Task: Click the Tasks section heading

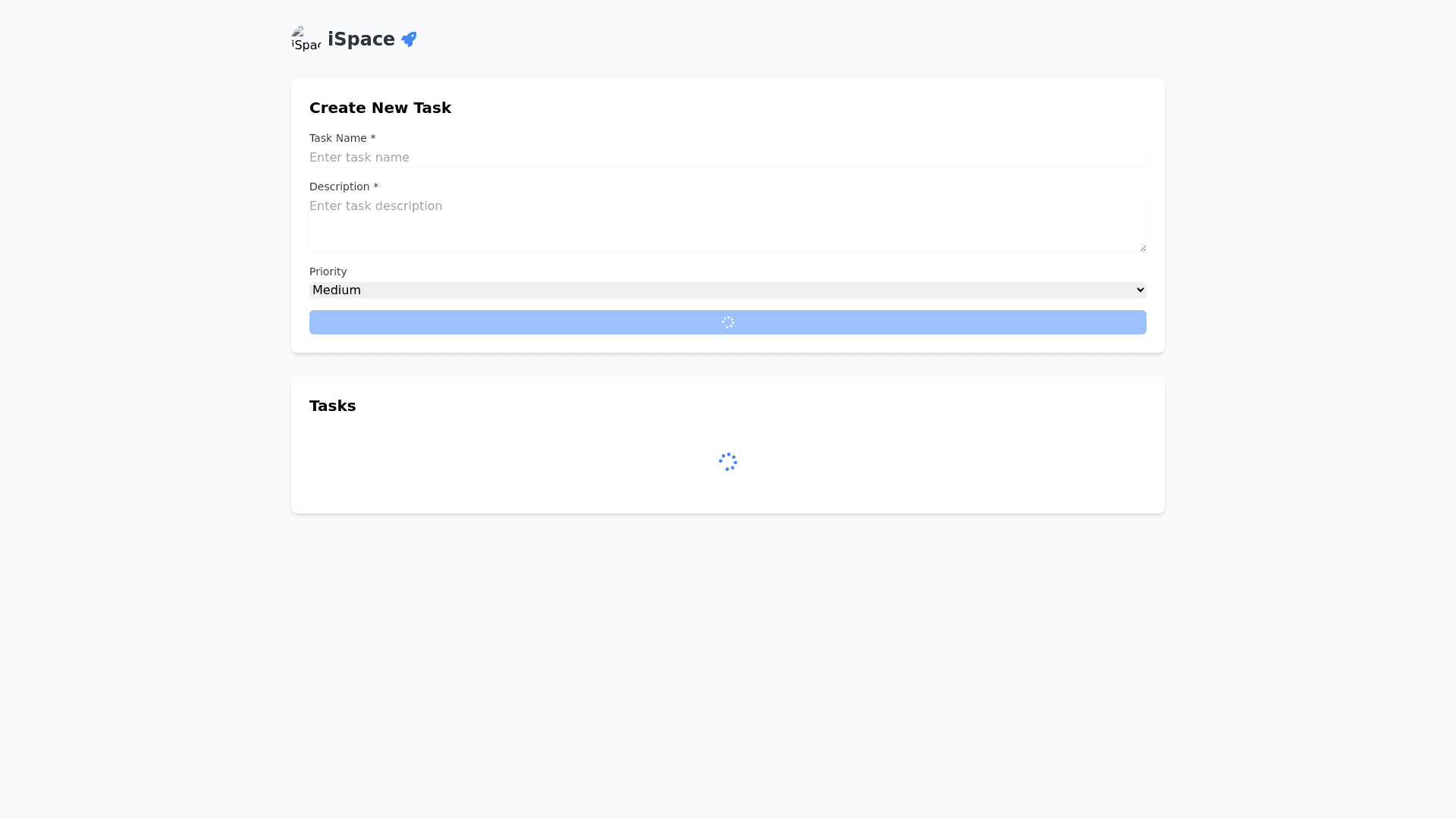Action: click(x=332, y=406)
